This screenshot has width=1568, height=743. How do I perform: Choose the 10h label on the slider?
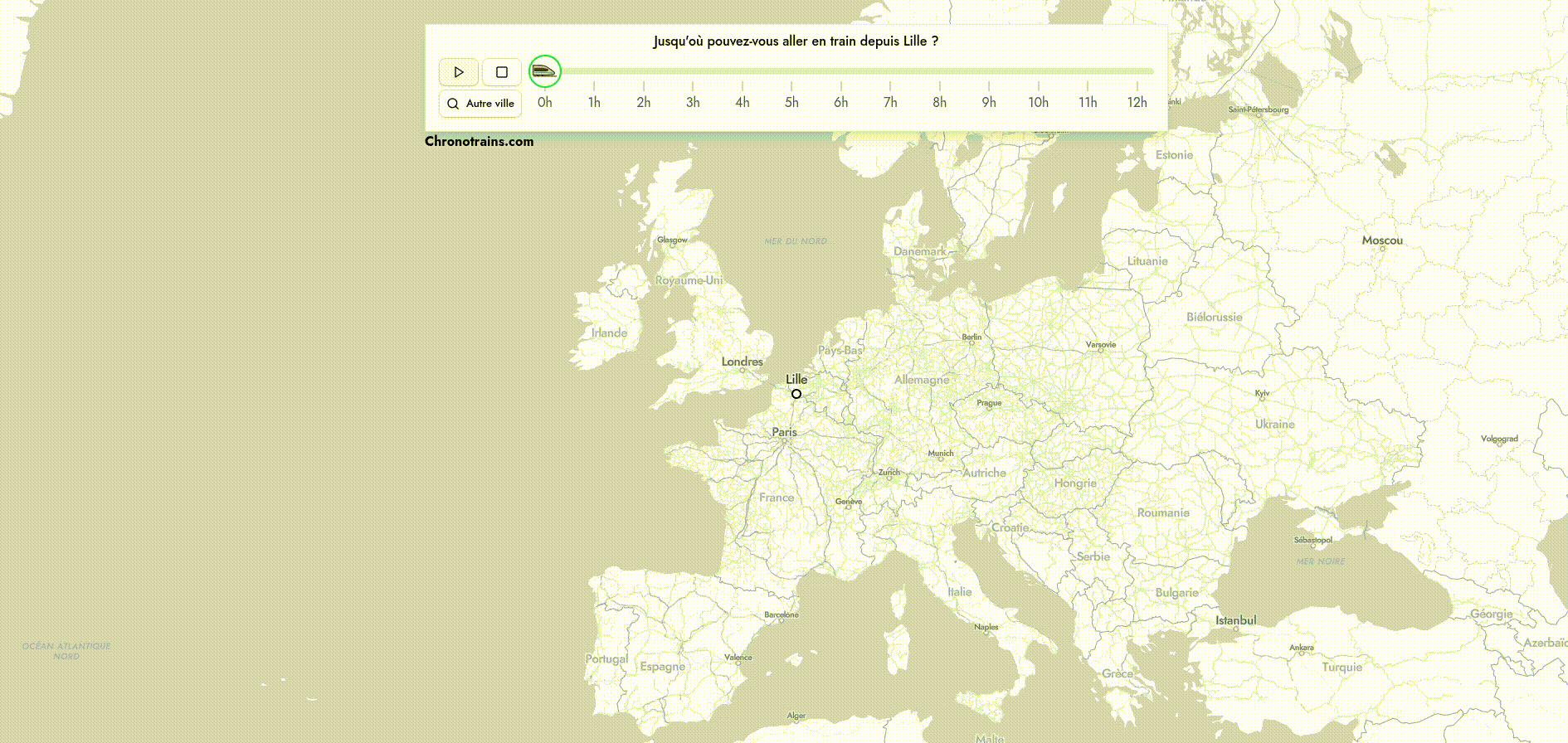pyautogui.click(x=1038, y=102)
